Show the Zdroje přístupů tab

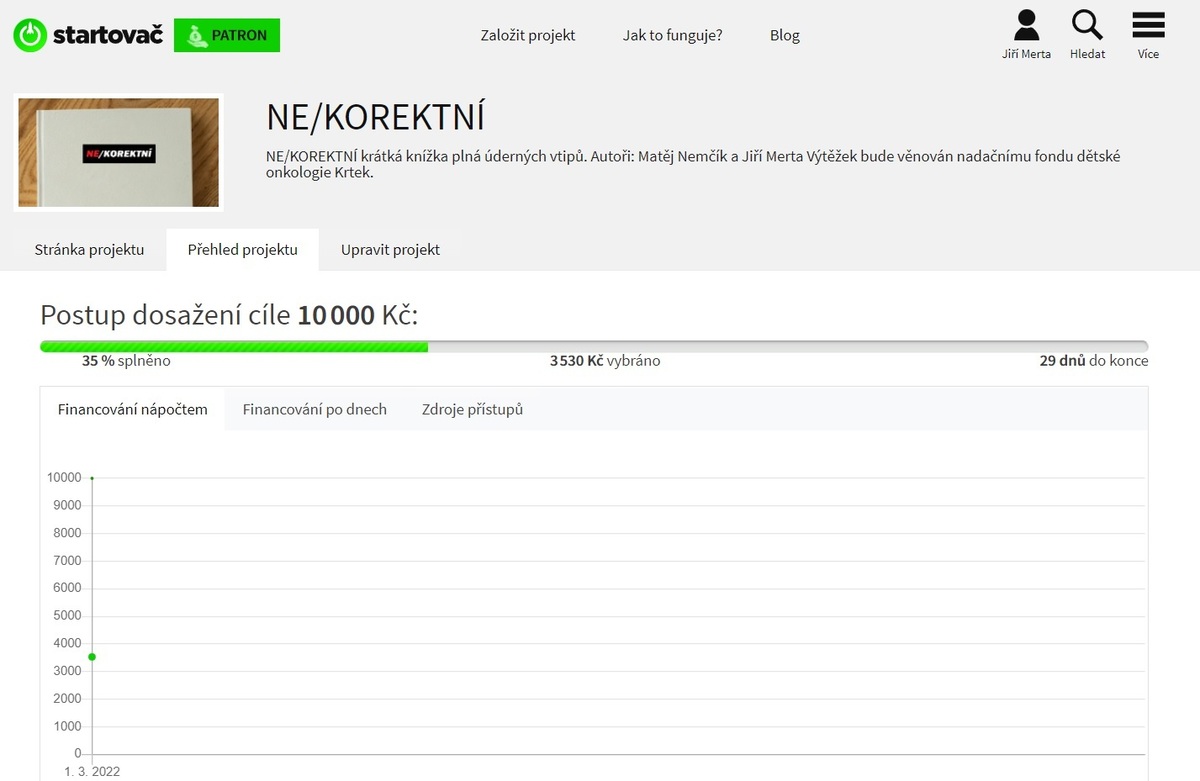click(472, 409)
